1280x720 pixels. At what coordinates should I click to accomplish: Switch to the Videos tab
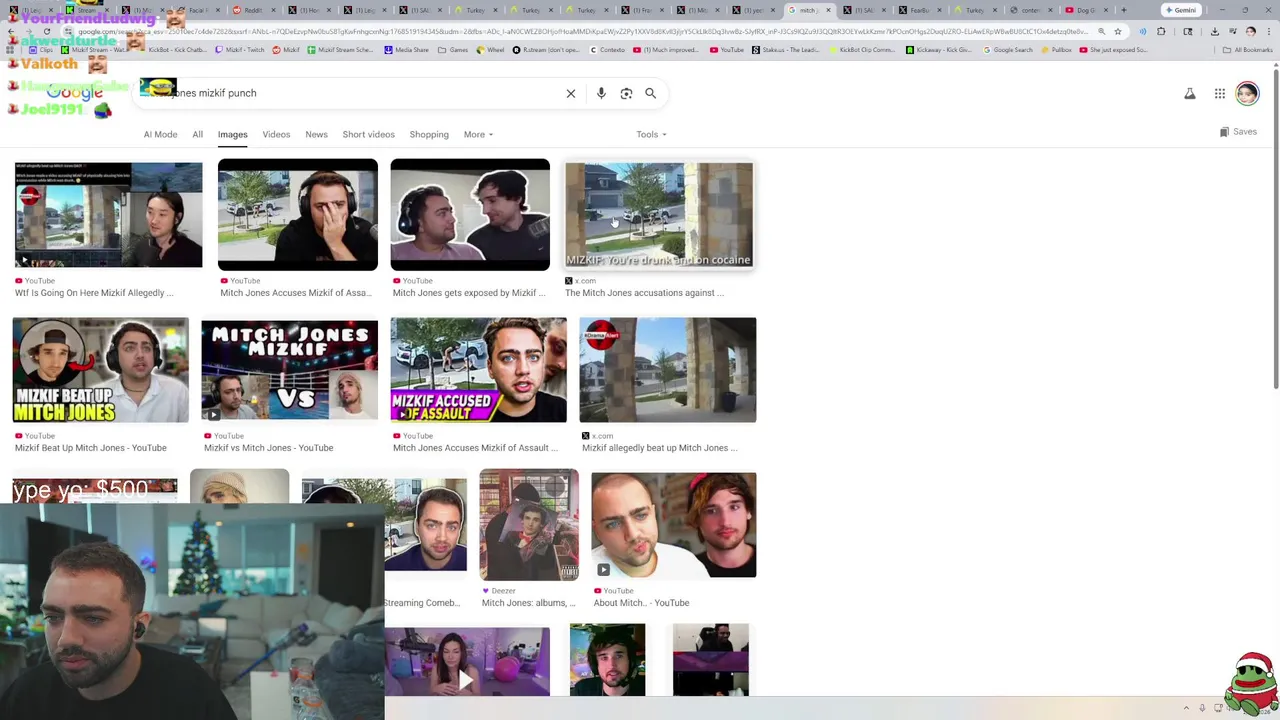(x=276, y=134)
